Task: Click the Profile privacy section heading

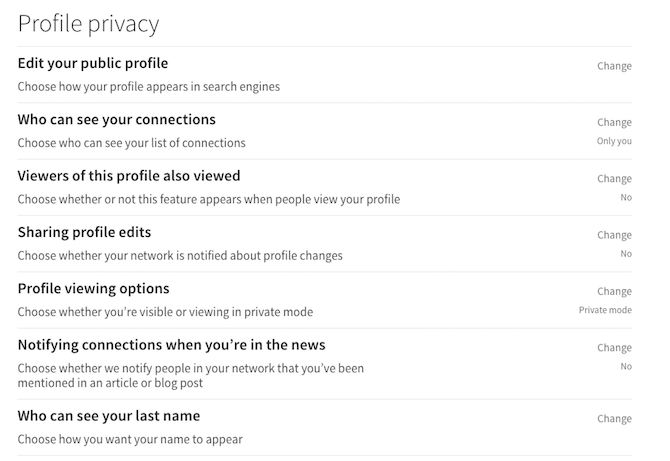Action: [x=88, y=24]
